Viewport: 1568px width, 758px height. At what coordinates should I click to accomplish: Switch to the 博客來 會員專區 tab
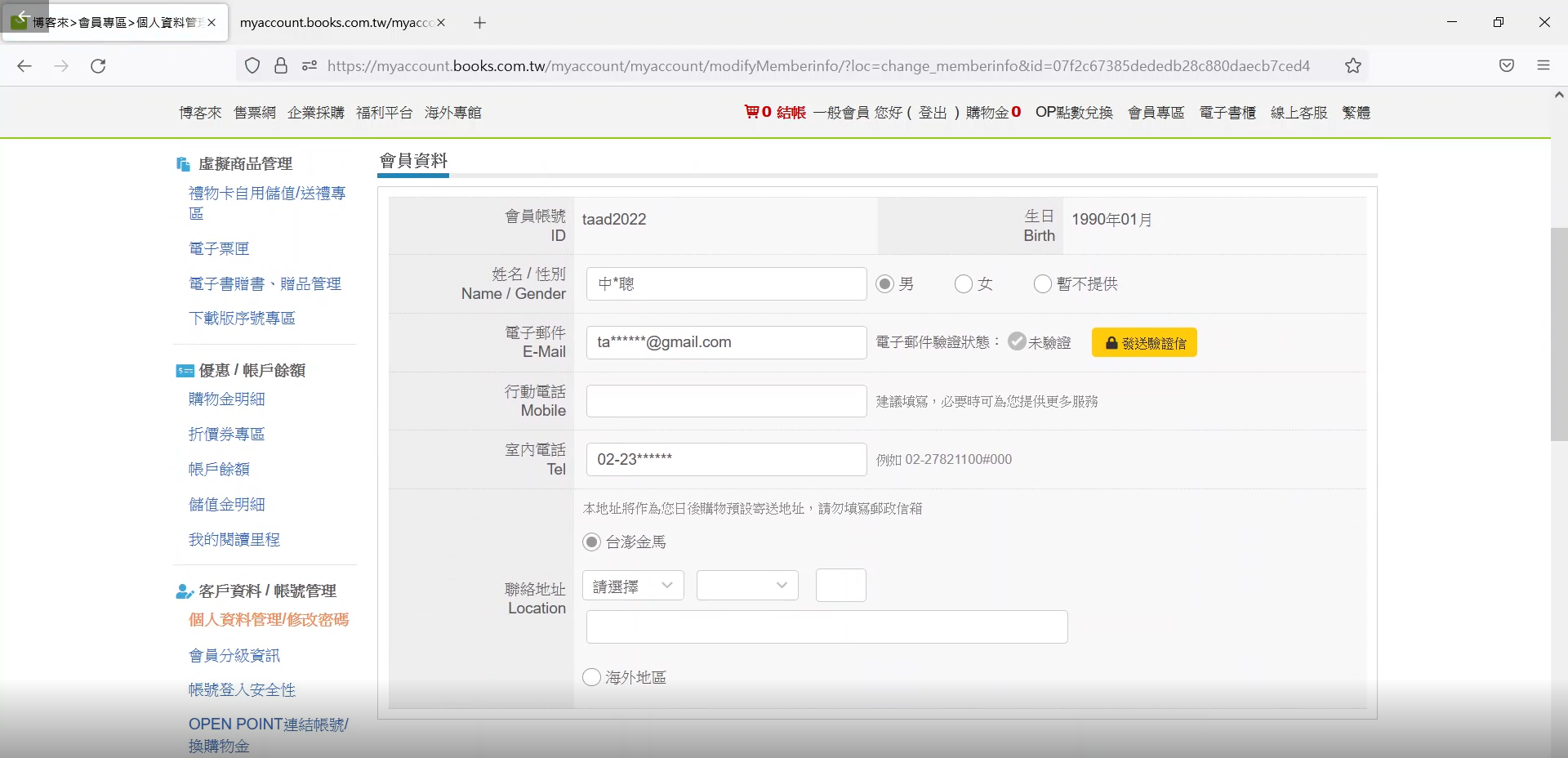click(114, 23)
